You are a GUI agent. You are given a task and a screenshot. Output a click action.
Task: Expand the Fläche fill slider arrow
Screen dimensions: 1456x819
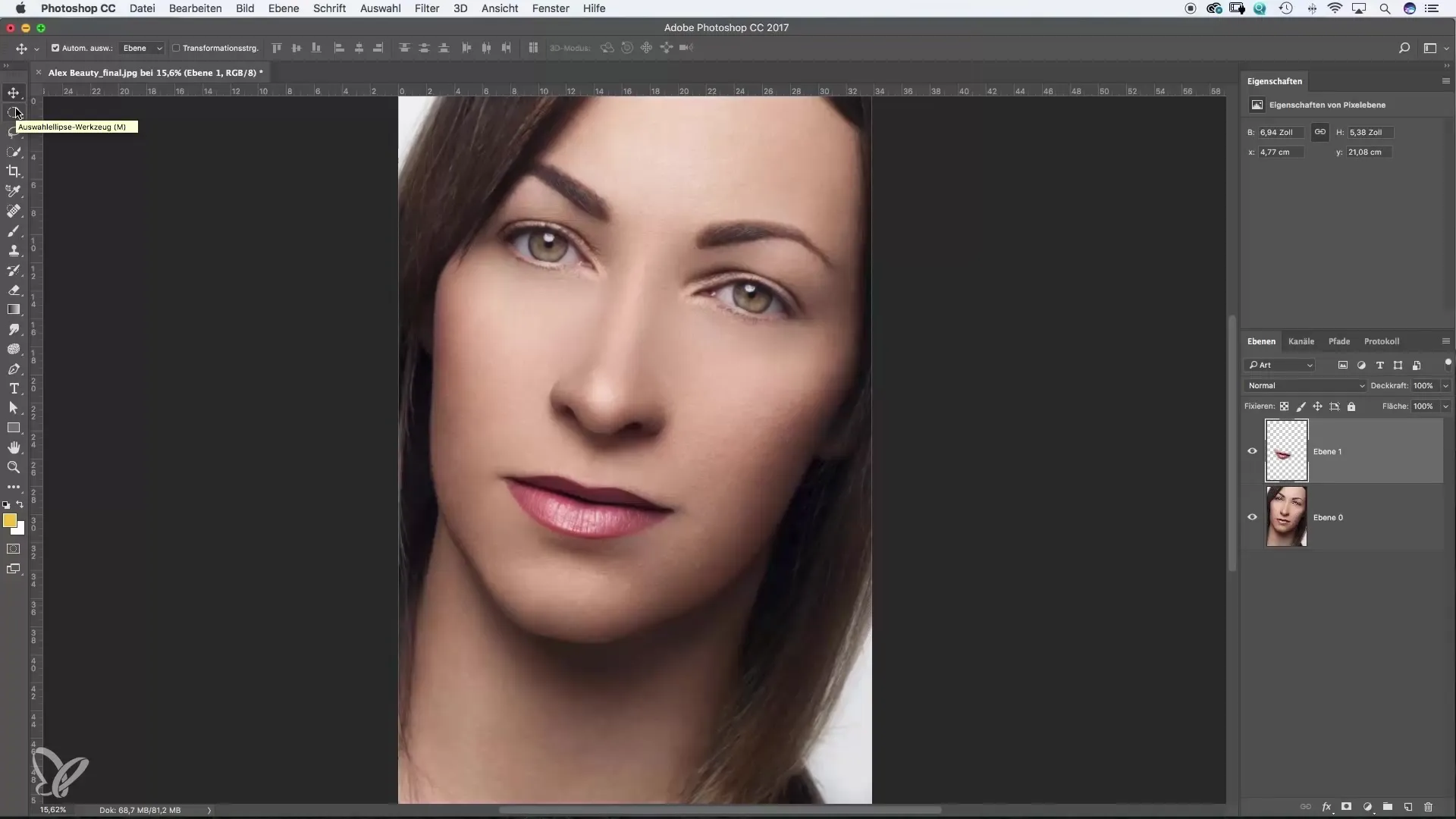pyautogui.click(x=1445, y=406)
